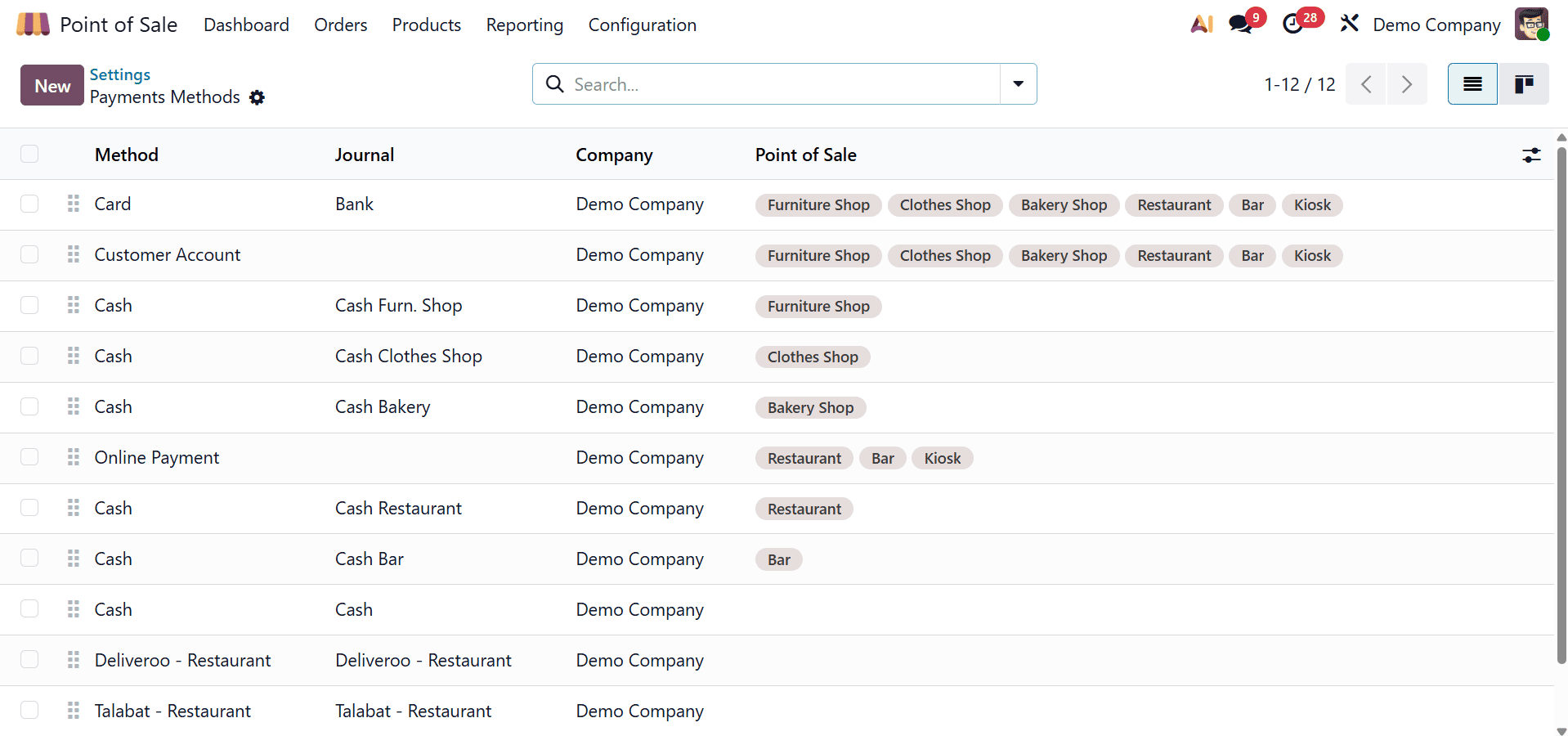Open the Settings breadcrumb link
This screenshot has height=736, width=1568.
[119, 74]
